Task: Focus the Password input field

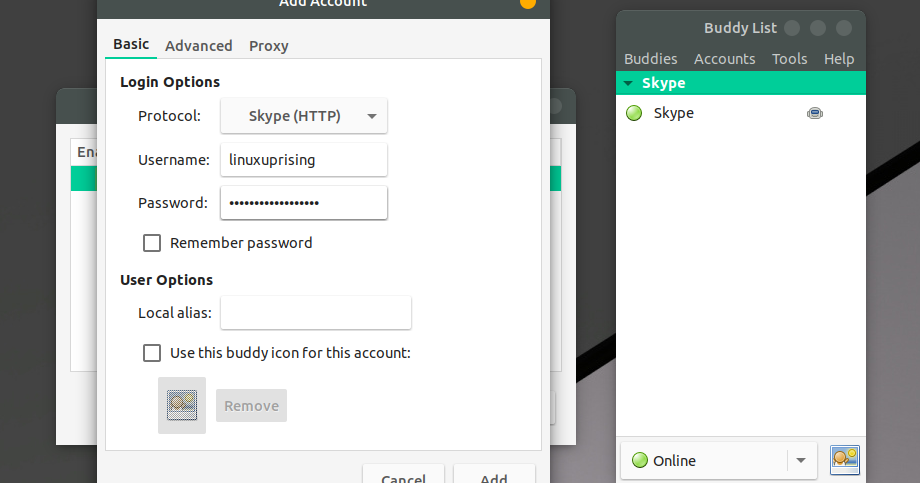Action: point(304,202)
